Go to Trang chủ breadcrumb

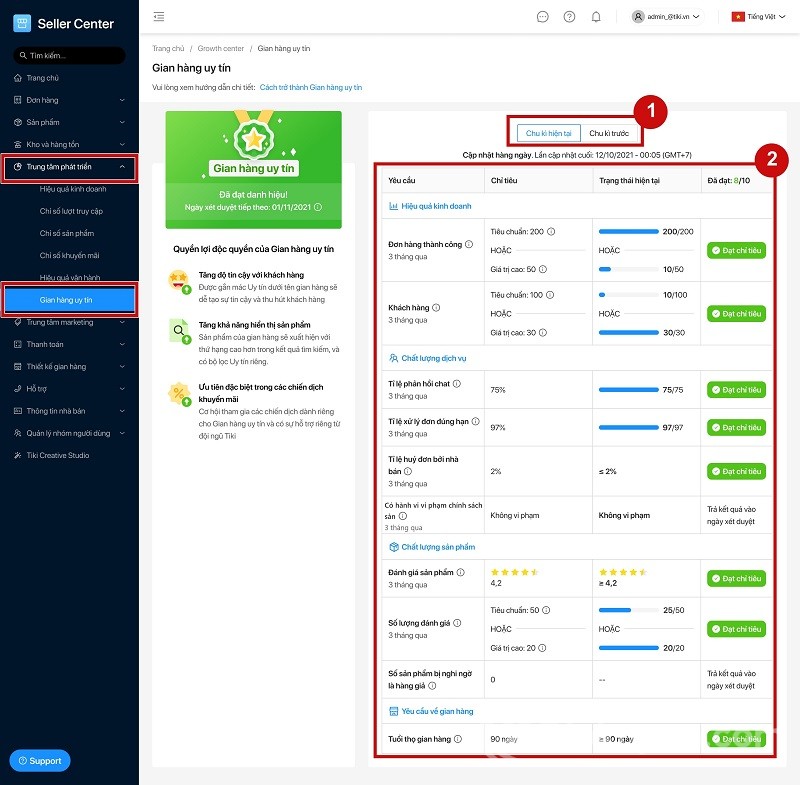click(168, 48)
